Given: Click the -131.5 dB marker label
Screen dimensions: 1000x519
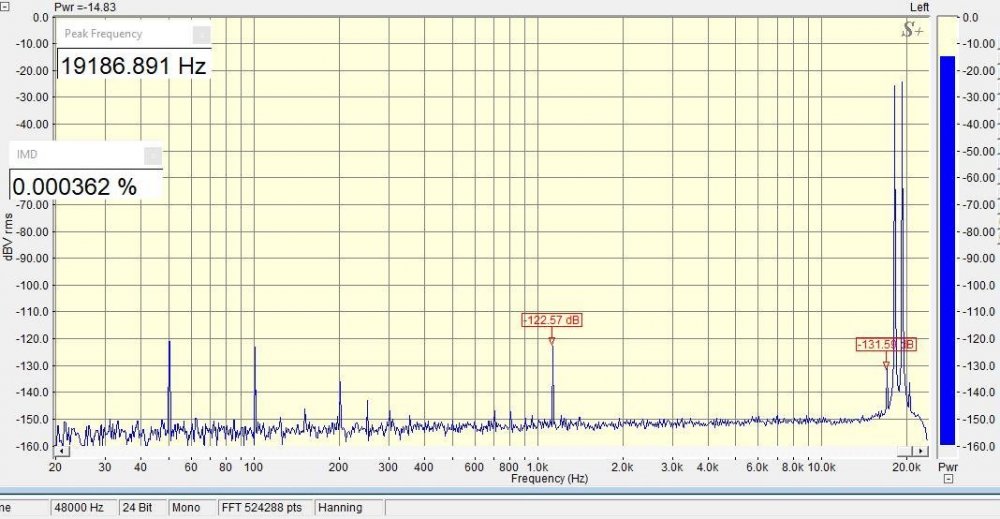Looking at the screenshot, I should 885,344.
